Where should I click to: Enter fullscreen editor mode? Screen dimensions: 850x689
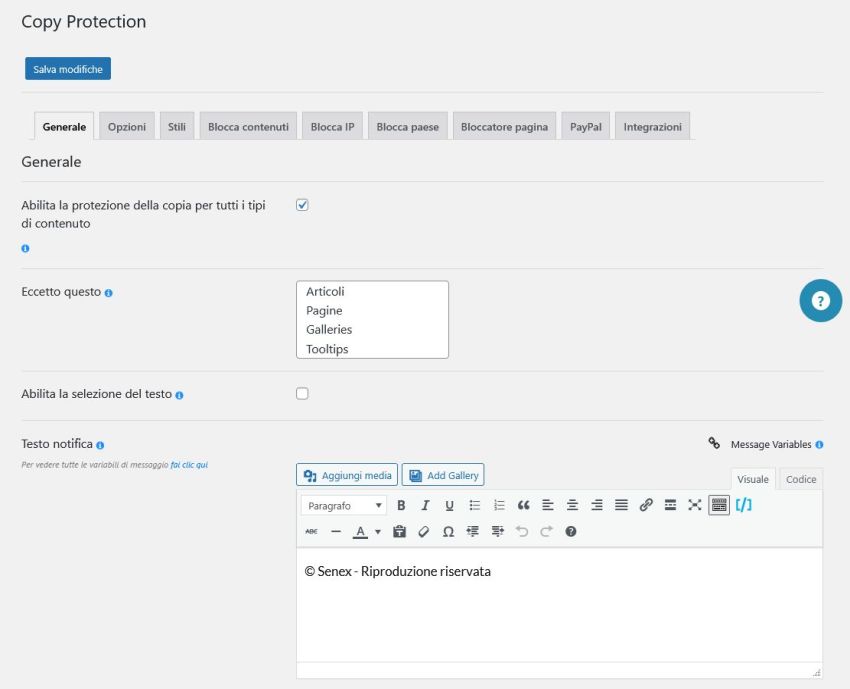pyautogui.click(x=694, y=505)
